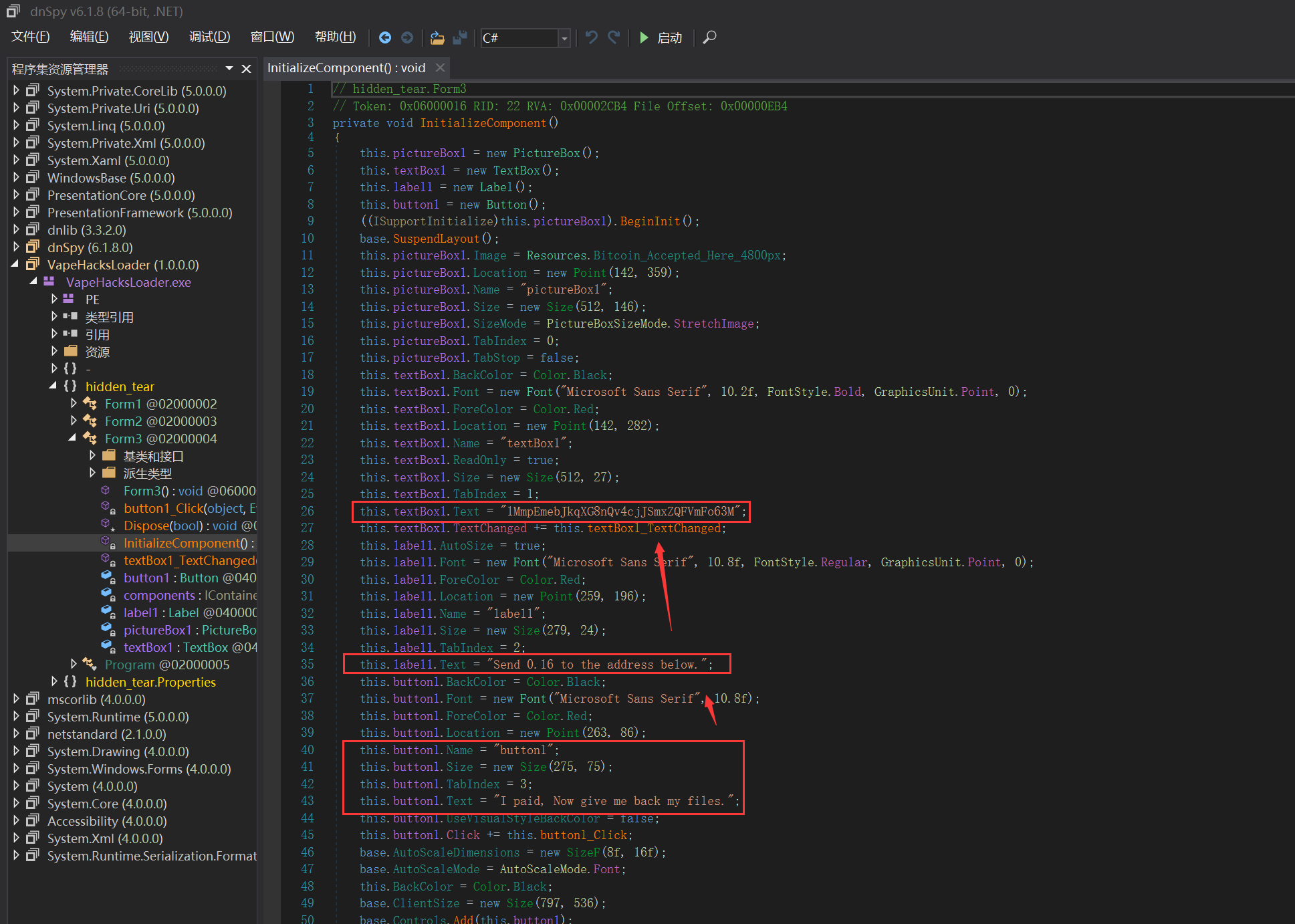Select textBox1_TextChanged method in tree
The width and height of the screenshot is (1295, 924).
point(190,560)
